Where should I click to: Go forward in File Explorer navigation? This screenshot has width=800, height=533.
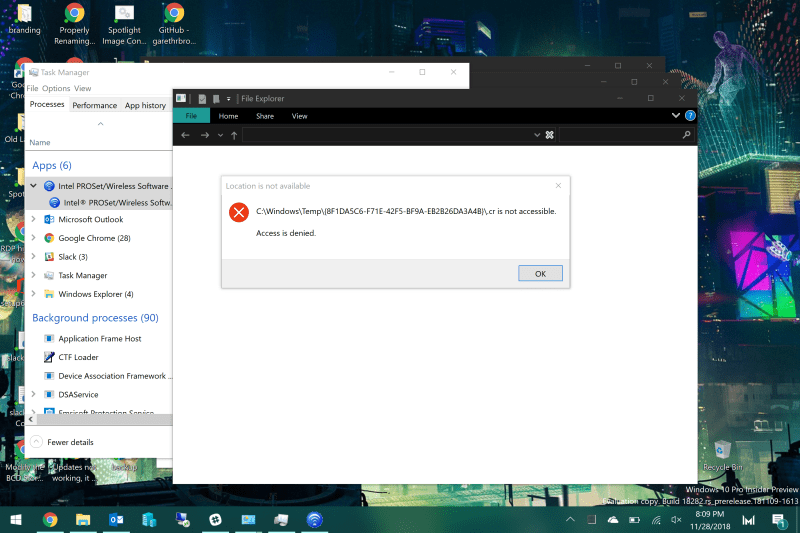(205, 135)
